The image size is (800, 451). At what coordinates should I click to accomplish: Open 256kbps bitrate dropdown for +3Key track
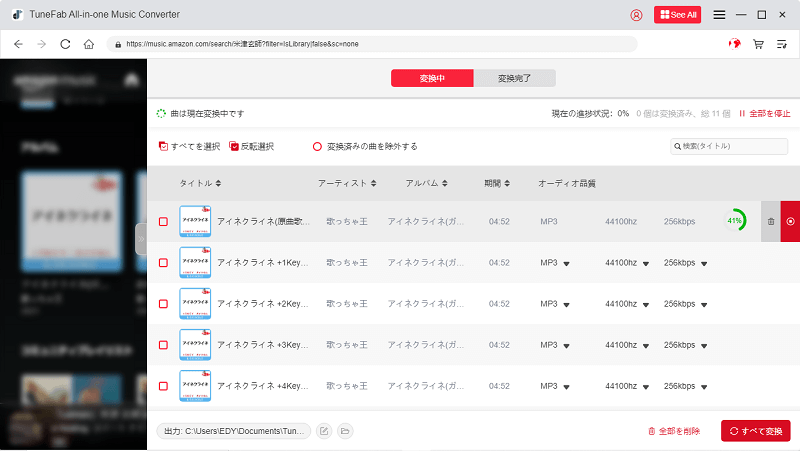point(704,344)
